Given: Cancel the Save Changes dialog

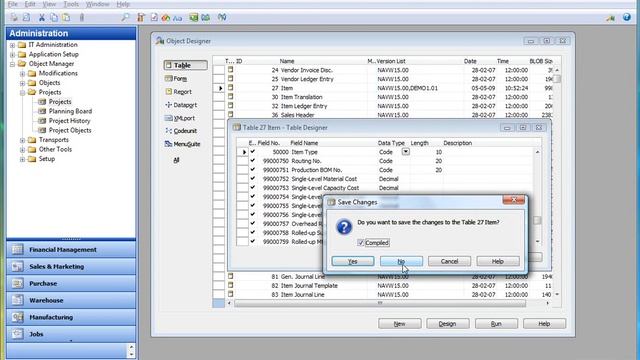Looking at the screenshot, I should pos(449,261).
